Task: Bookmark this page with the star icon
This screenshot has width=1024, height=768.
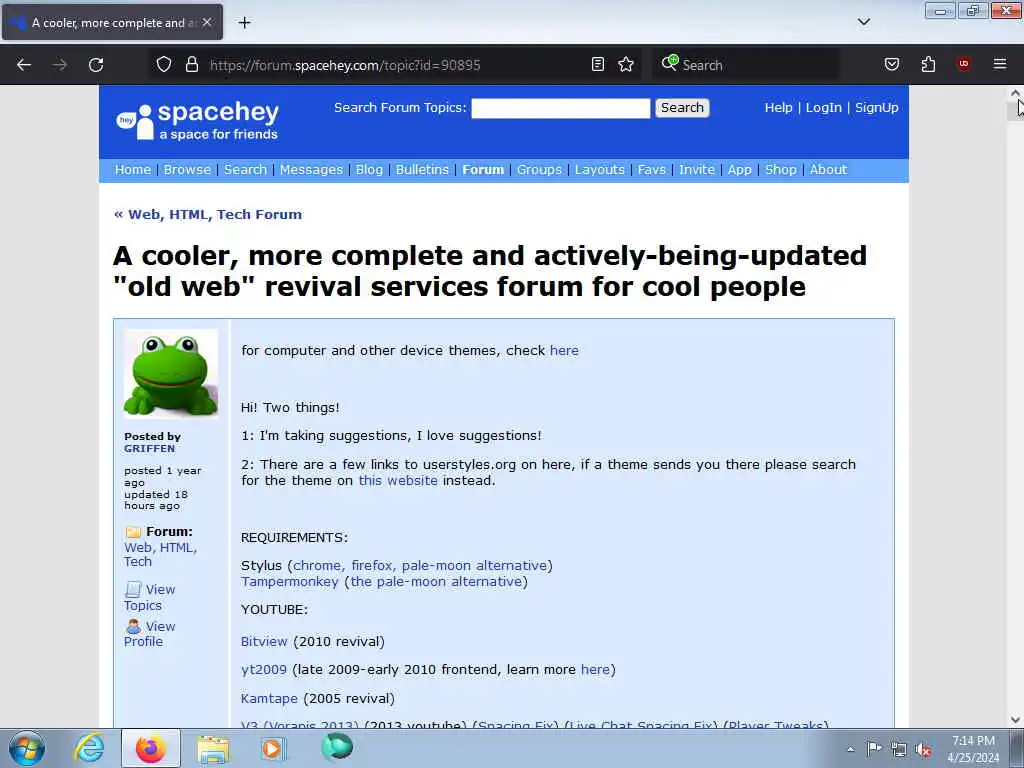Action: pos(626,64)
